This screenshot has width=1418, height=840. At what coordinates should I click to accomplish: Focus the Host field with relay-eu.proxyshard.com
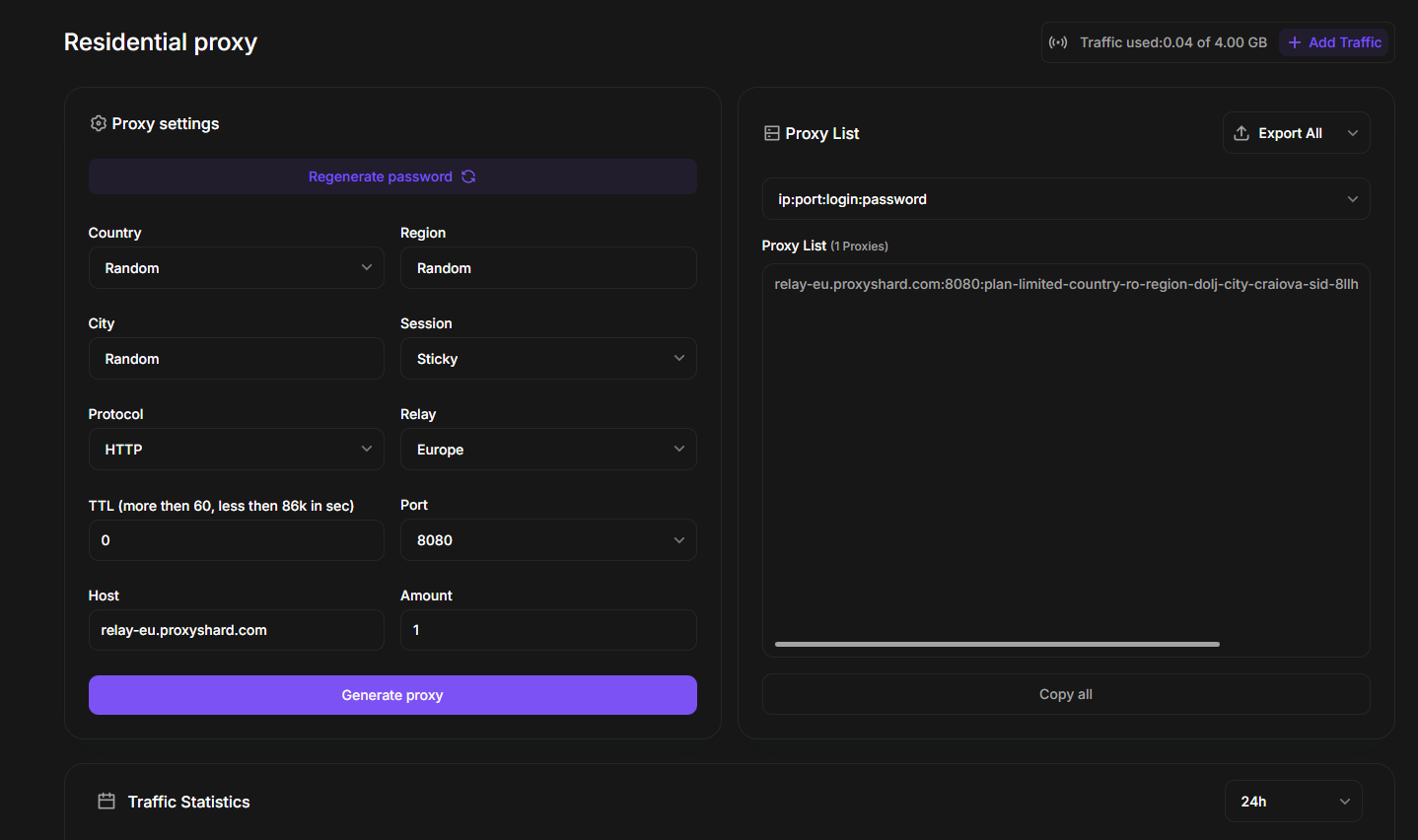pyautogui.click(x=236, y=630)
